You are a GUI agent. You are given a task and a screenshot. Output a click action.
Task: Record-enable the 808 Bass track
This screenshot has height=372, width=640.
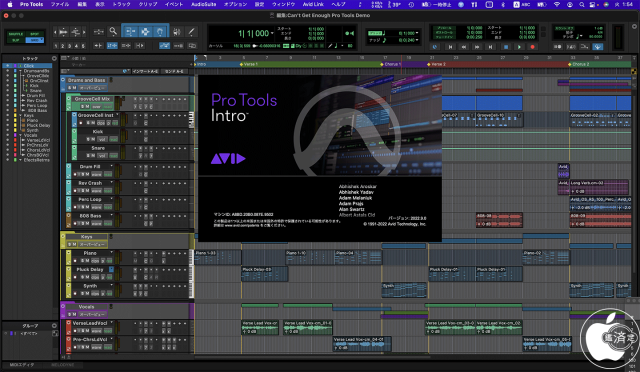point(75,223)
